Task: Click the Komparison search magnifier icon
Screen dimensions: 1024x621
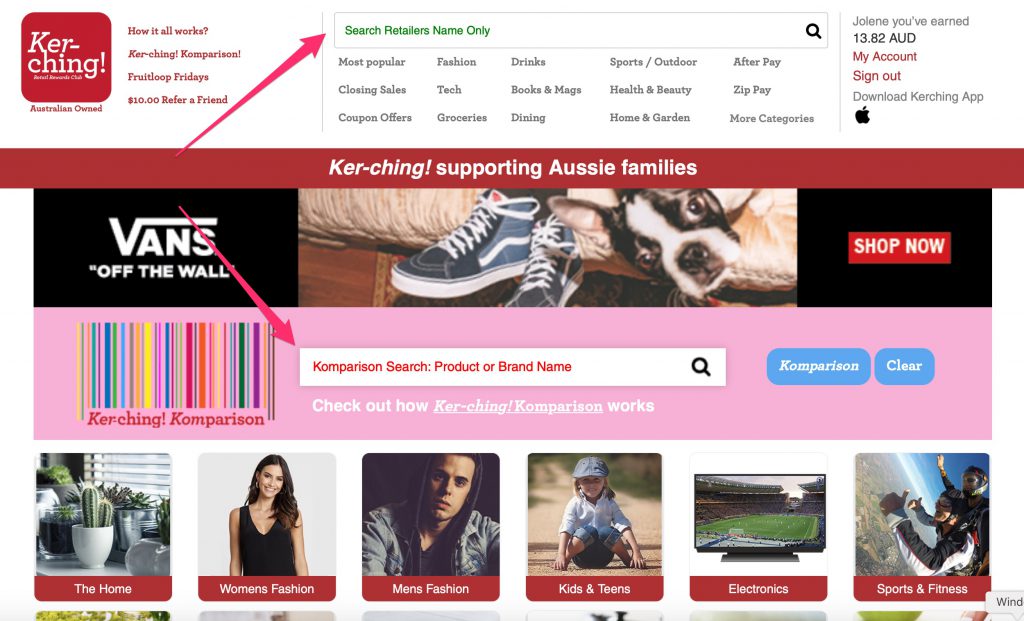Action: (x=701, y=366)
